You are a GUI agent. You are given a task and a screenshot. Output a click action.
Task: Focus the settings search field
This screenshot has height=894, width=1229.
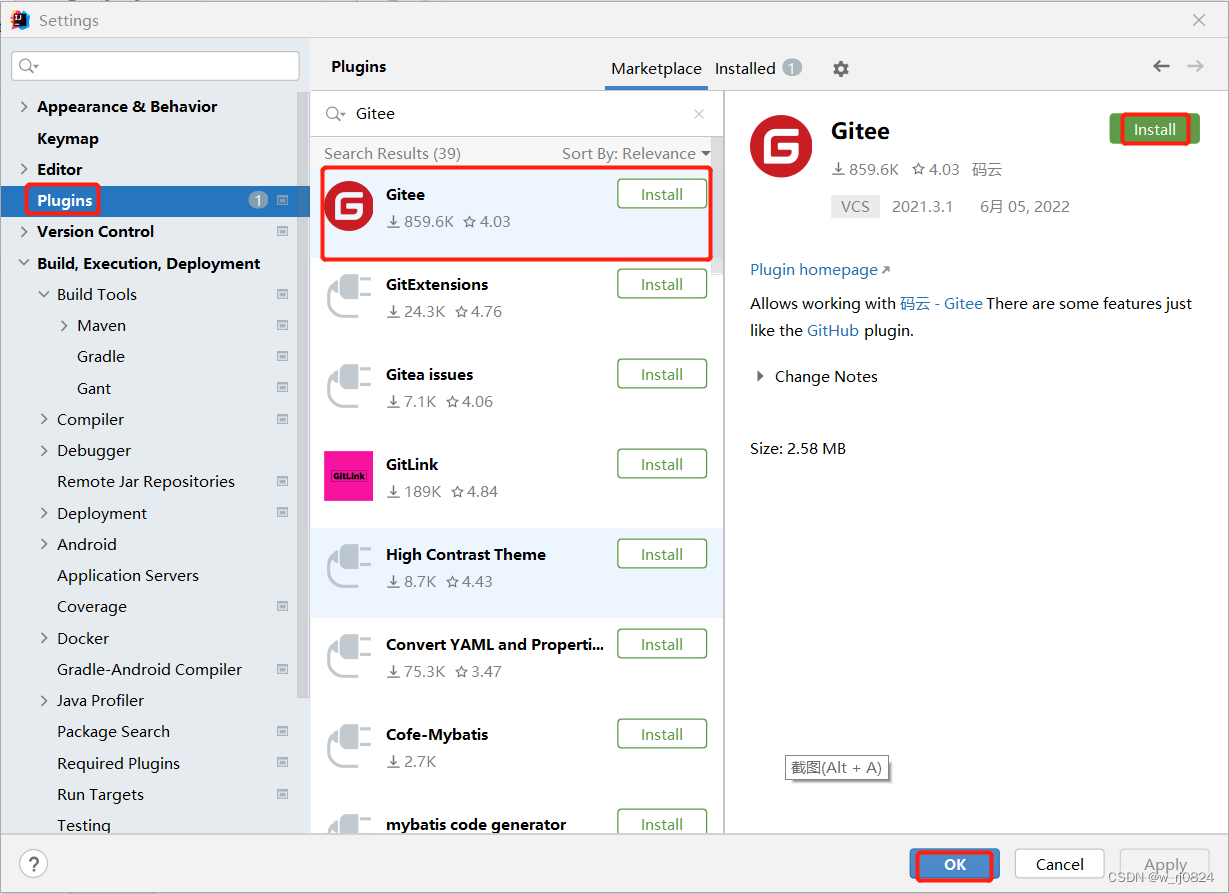tap(155, 66)
